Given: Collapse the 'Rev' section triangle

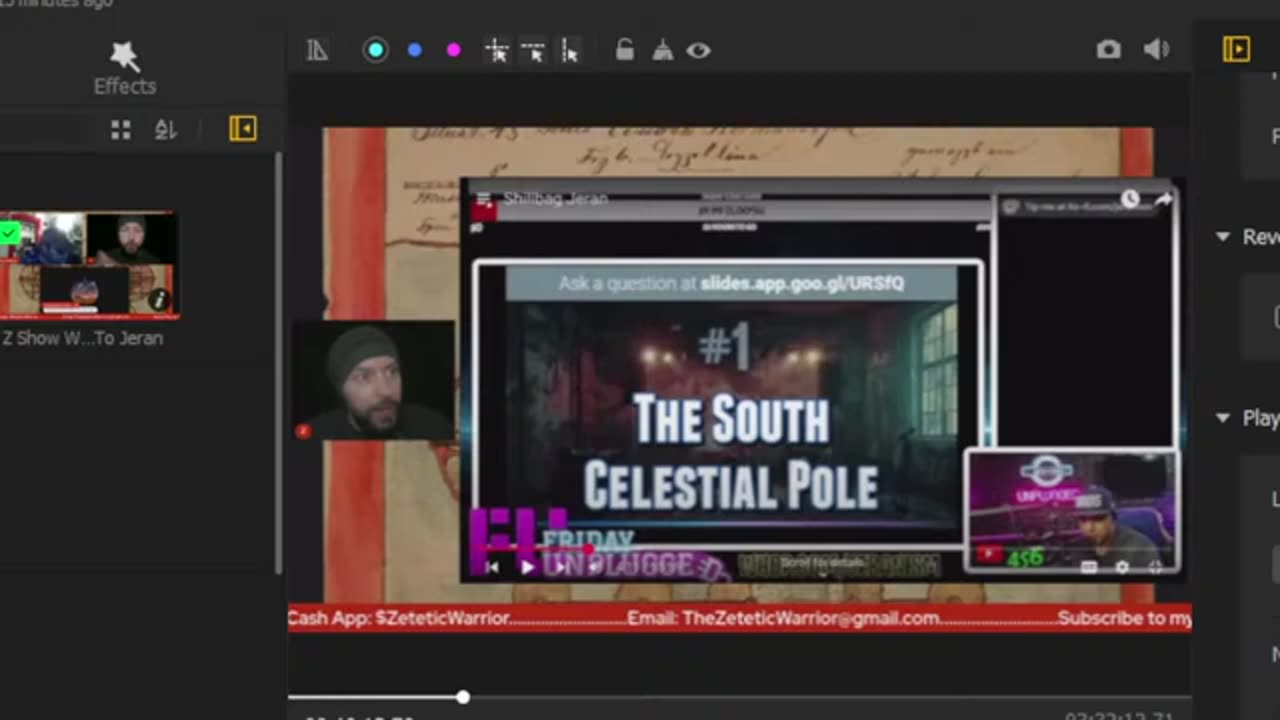Looking at the screenshot, I should (x=1222, y=237).
